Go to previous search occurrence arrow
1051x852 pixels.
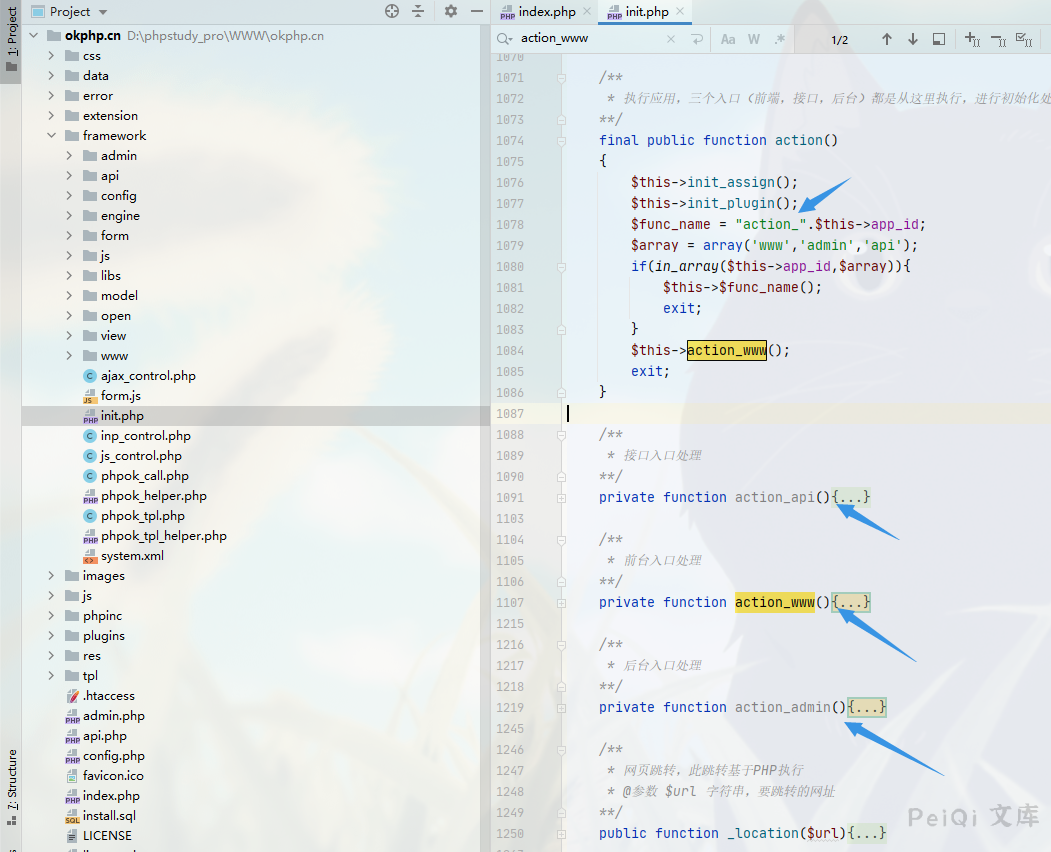(886, 39)
